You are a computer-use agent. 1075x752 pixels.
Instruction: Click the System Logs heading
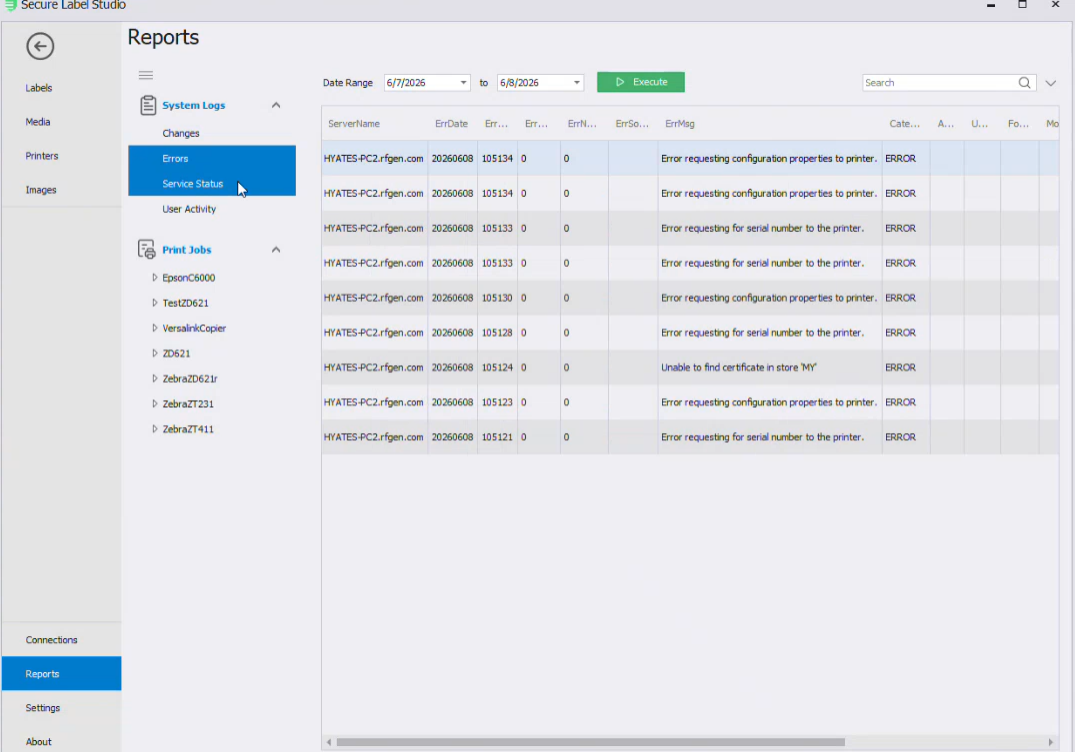tap(193, 106)
